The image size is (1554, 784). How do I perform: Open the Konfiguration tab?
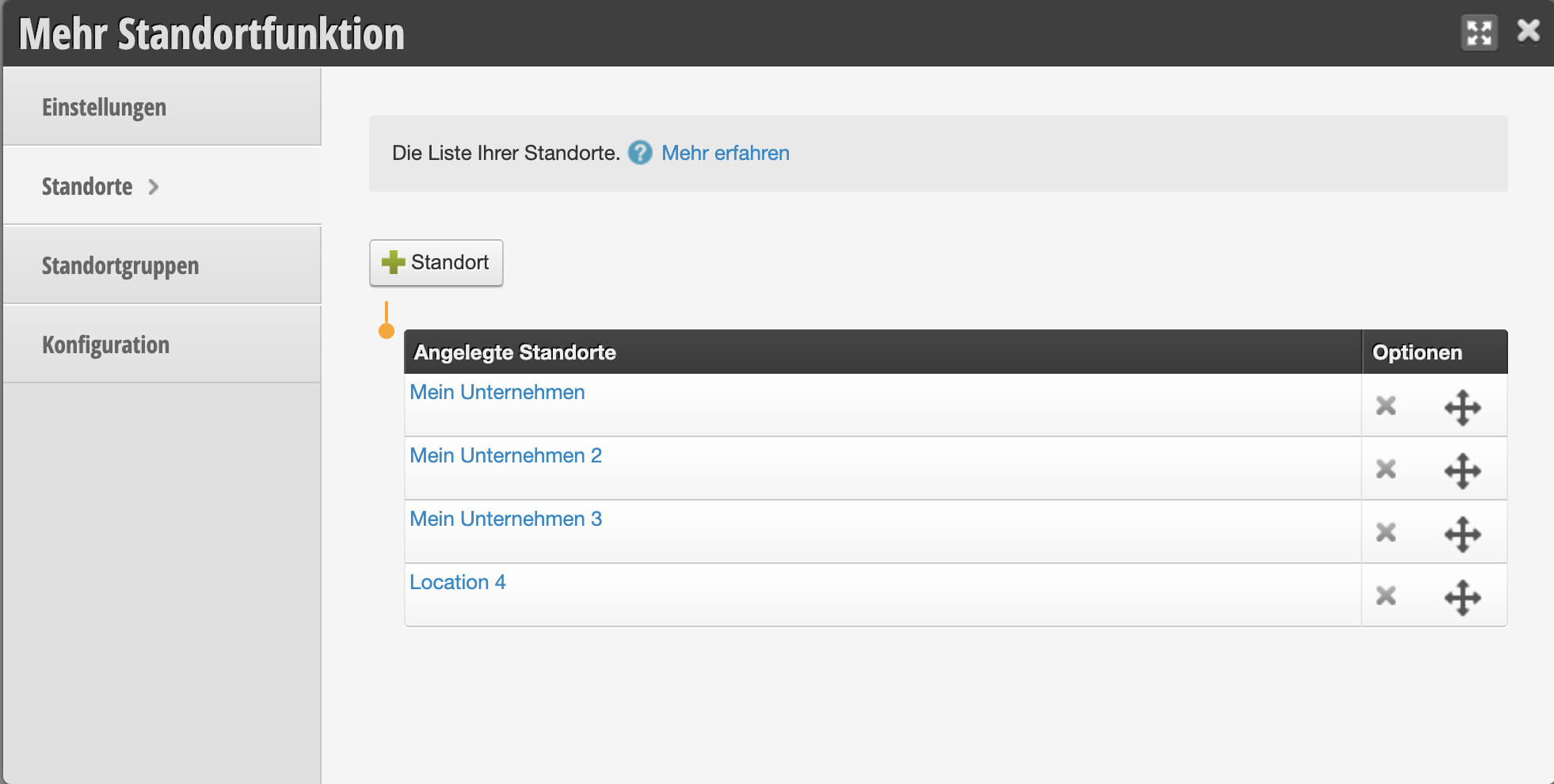tap(162, 344)
